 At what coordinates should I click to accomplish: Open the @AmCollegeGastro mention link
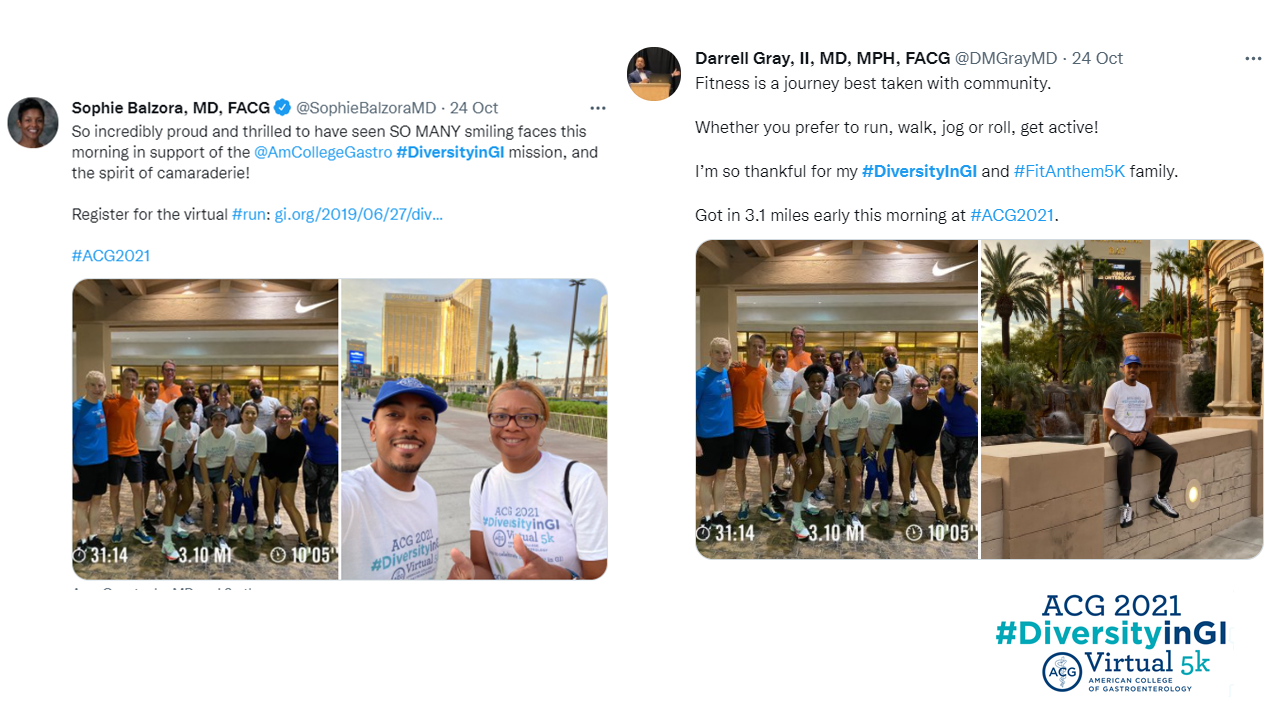[323, 152]
